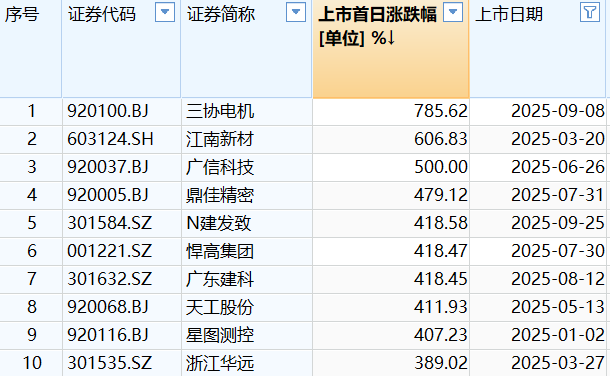Click listing date 2025-03-20
Image resolution: width=610 pixels, height=376 pixels.
[558, 139]
